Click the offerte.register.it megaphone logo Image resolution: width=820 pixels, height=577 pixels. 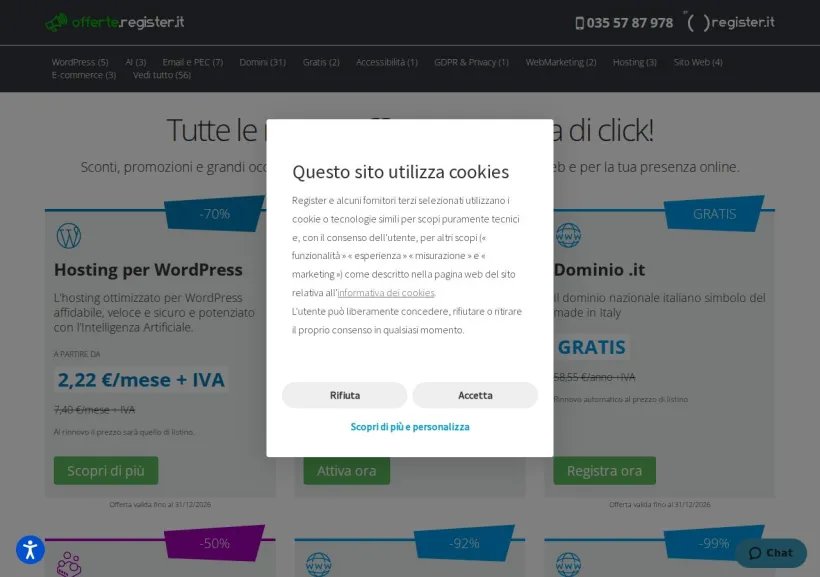[115, 22]
